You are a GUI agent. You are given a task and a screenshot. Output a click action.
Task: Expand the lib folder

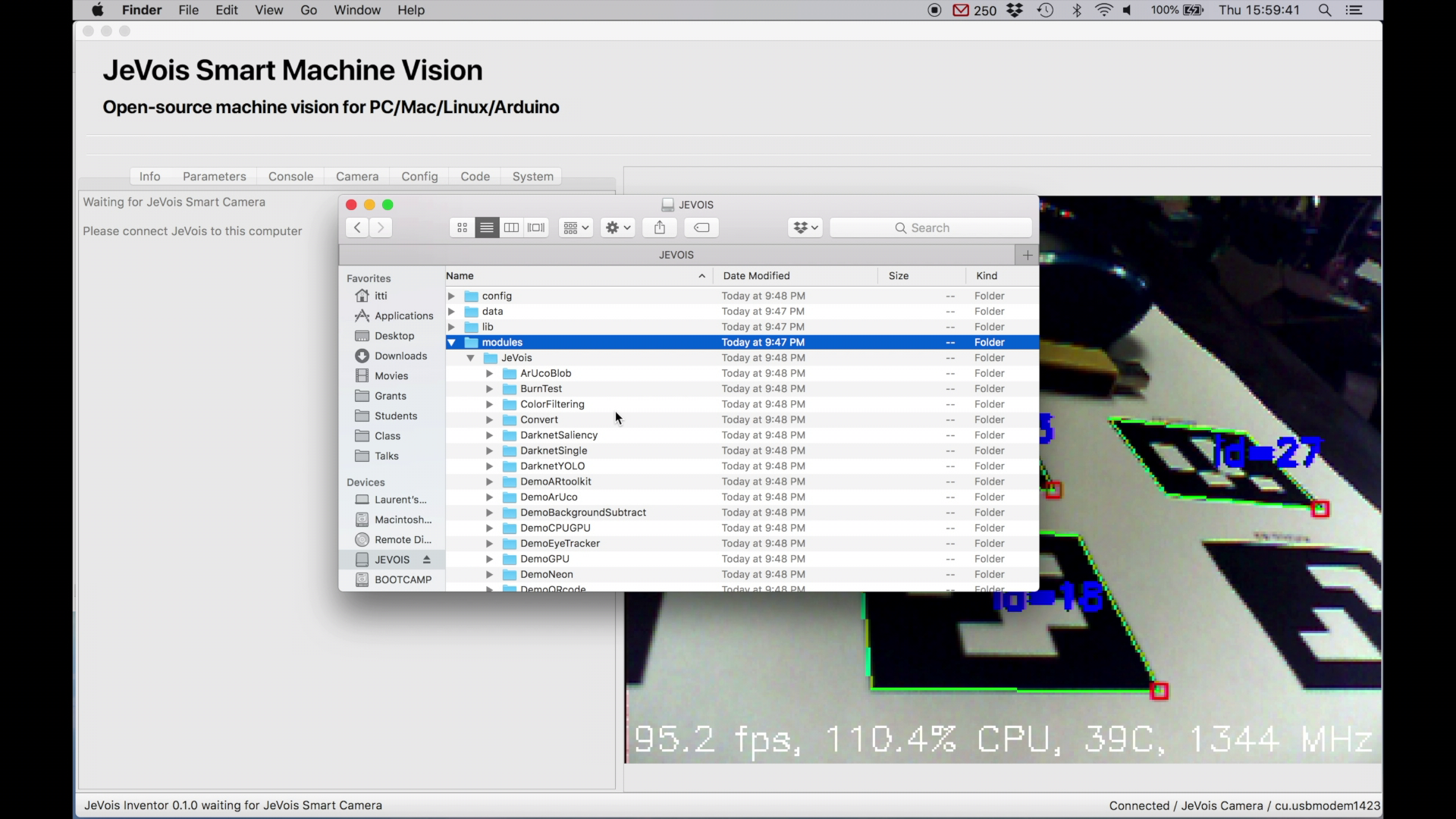pyautogui.click(x=452, y=327)
